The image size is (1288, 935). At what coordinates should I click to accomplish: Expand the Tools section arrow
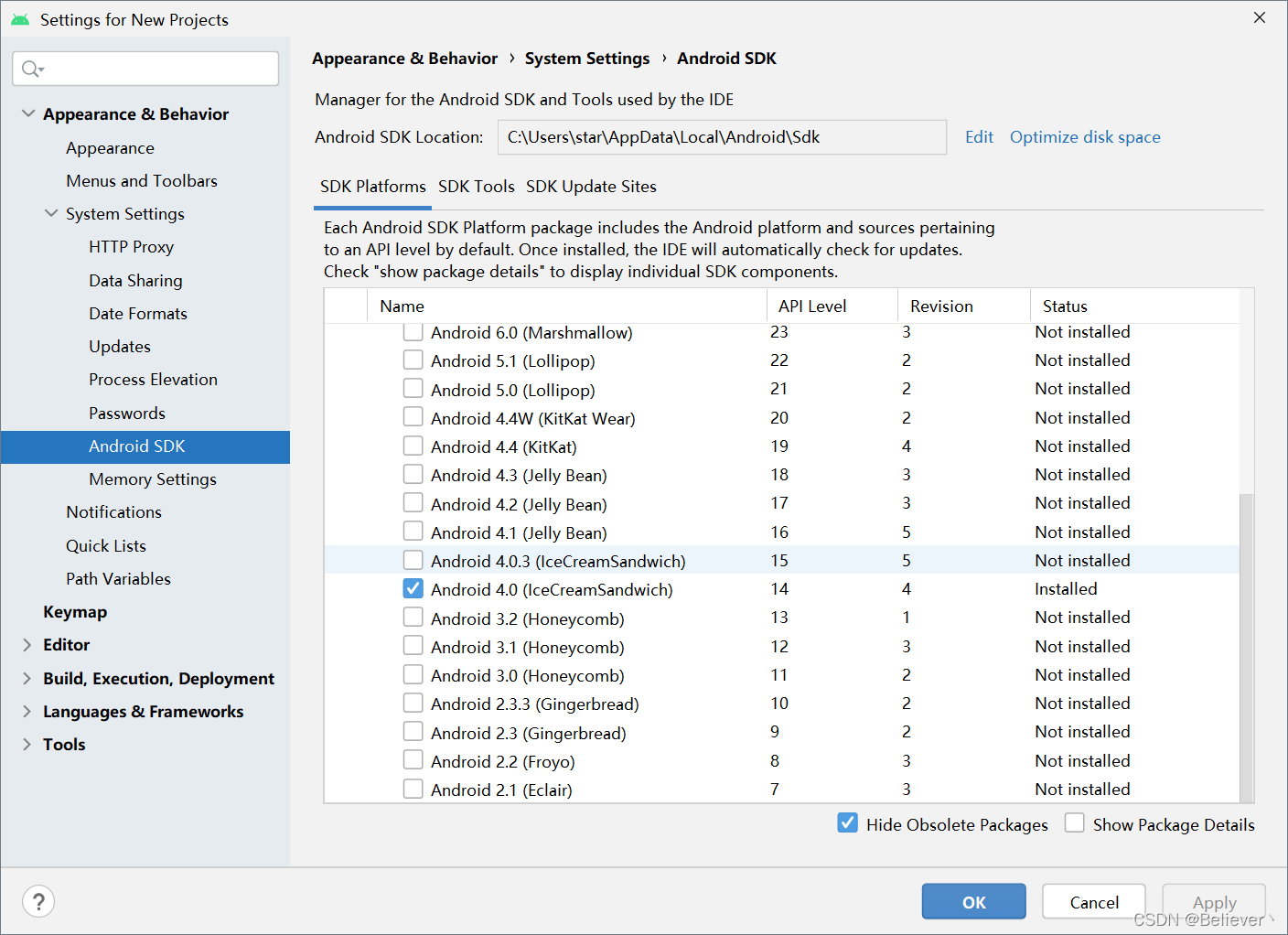click(x=27, y=745)
